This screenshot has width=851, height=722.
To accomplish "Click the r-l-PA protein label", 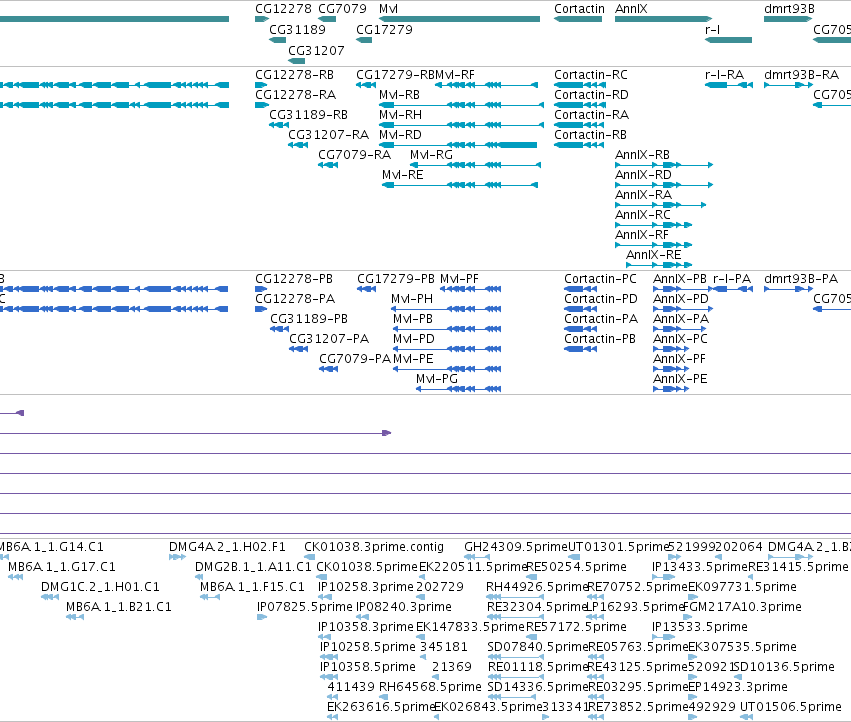I will 732,278.
